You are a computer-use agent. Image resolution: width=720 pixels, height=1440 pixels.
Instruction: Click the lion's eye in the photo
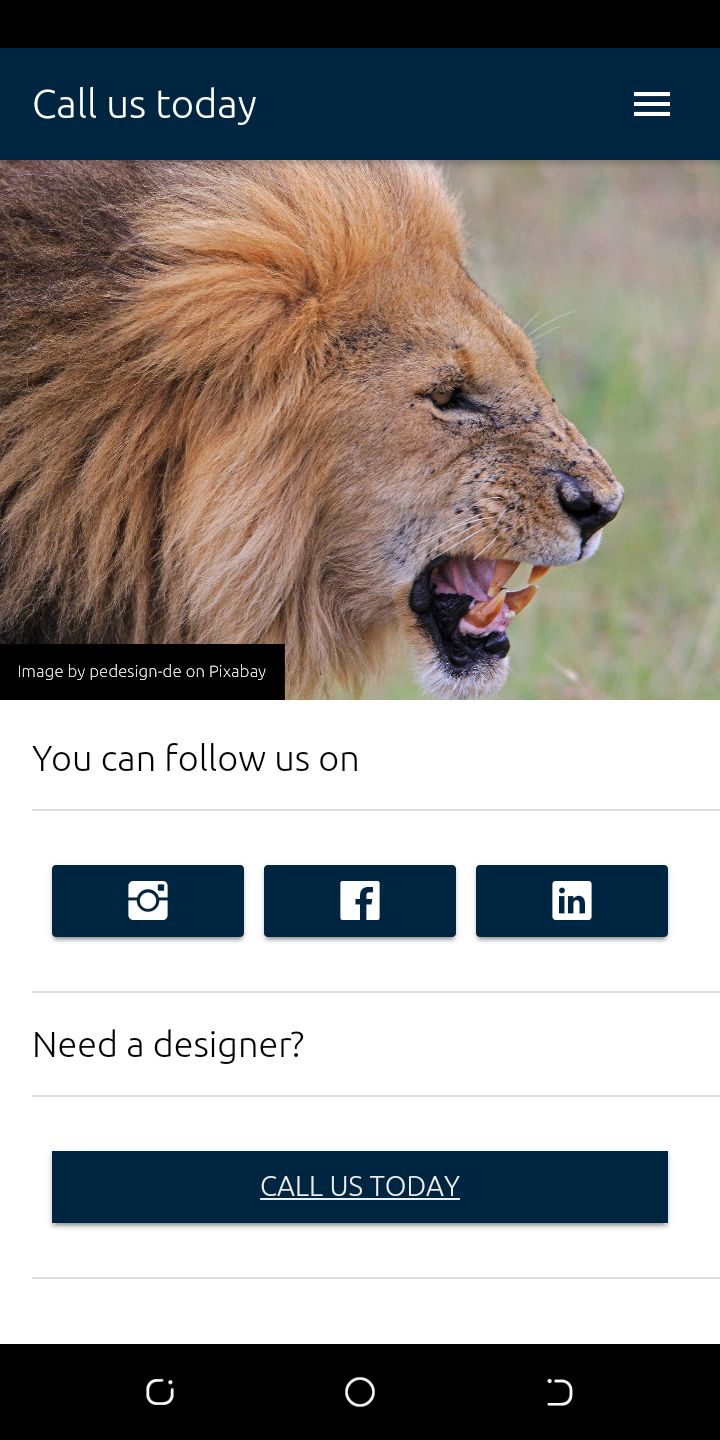(443, 396)
